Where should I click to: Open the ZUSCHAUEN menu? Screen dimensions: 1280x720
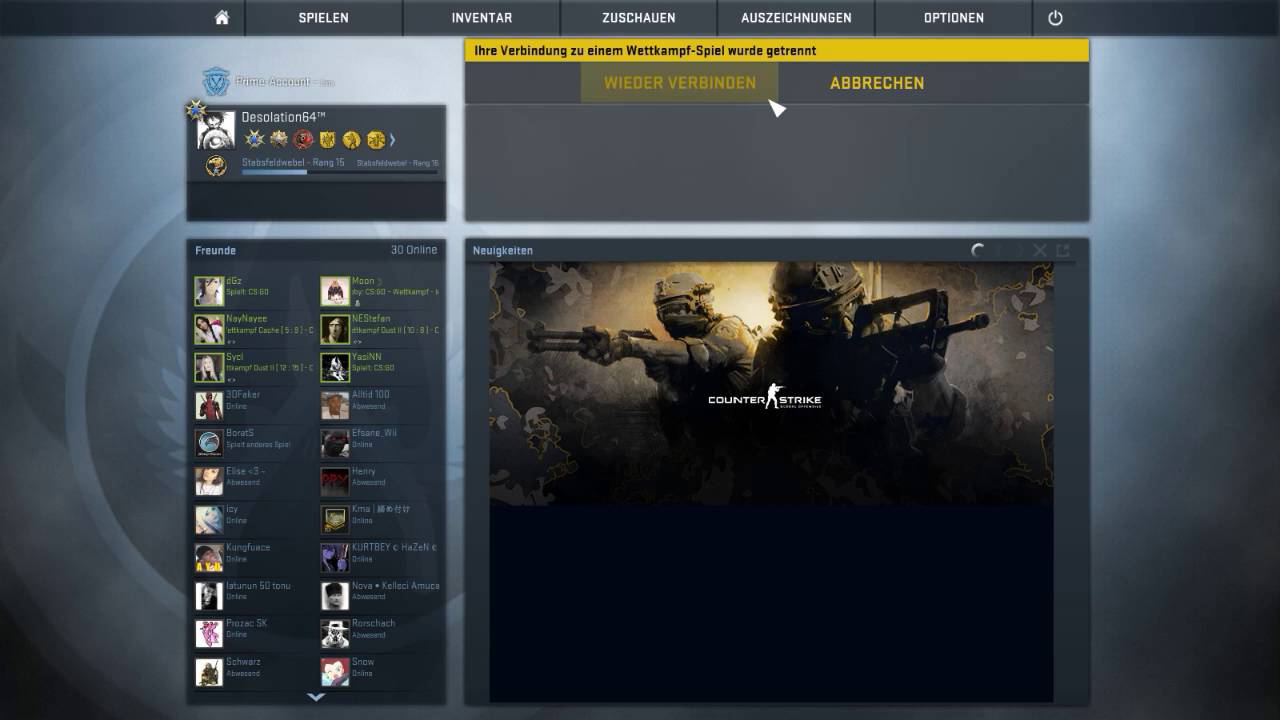639,18
